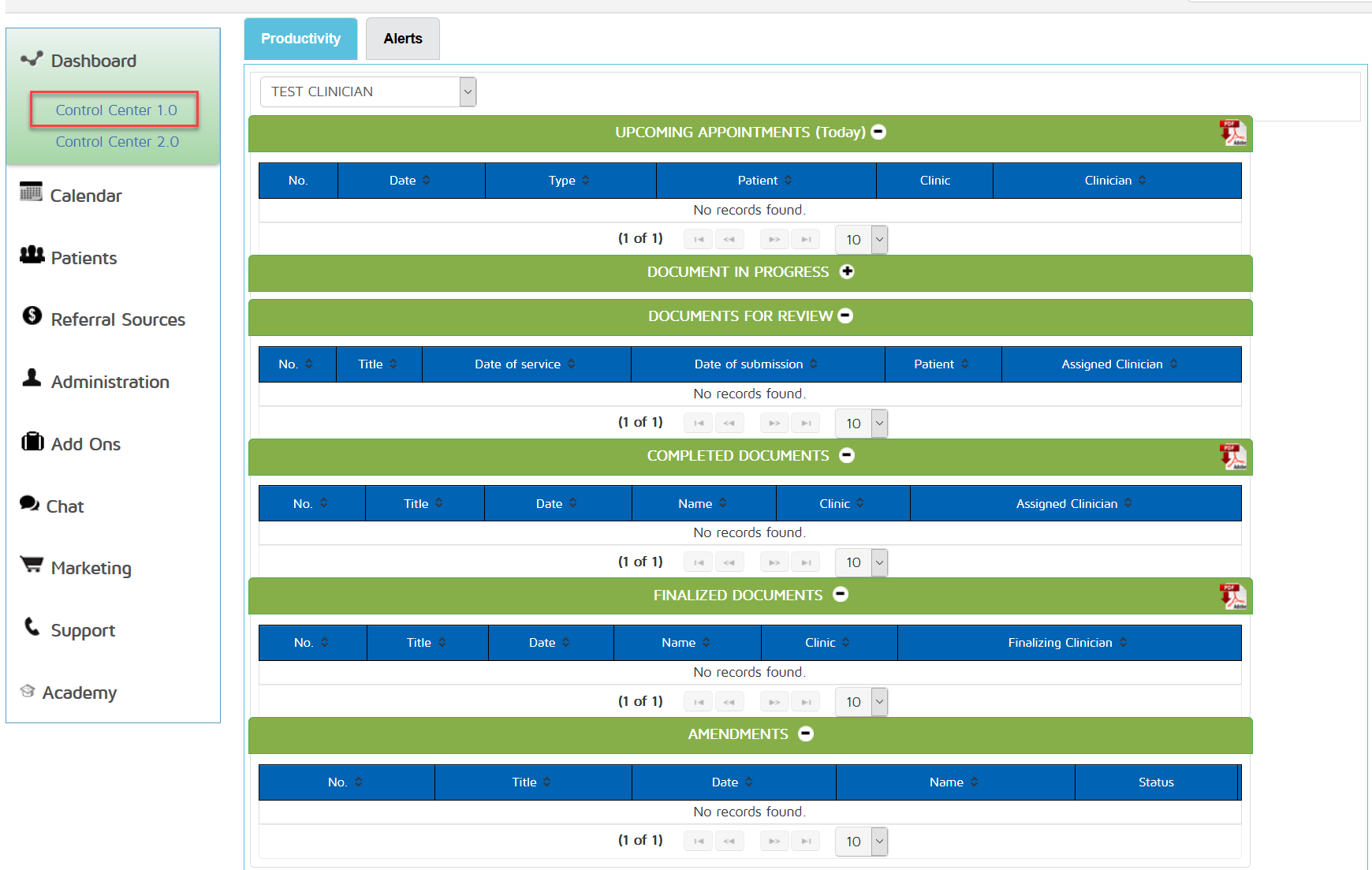1372x870 pixels.
Task: Download Finalized Documents PDF report
Action: coord(1232,596)
